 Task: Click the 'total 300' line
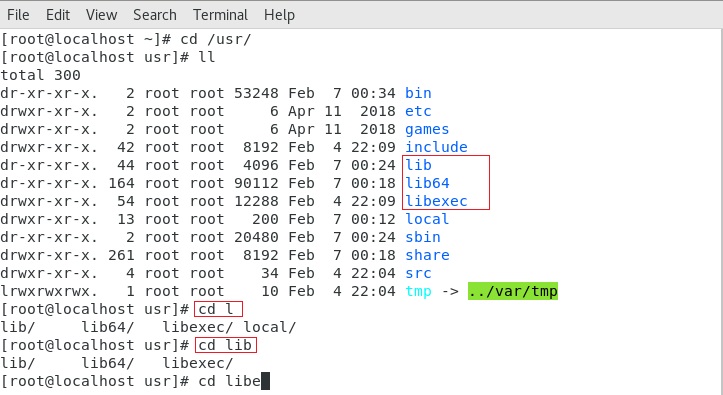coord(41,75)
